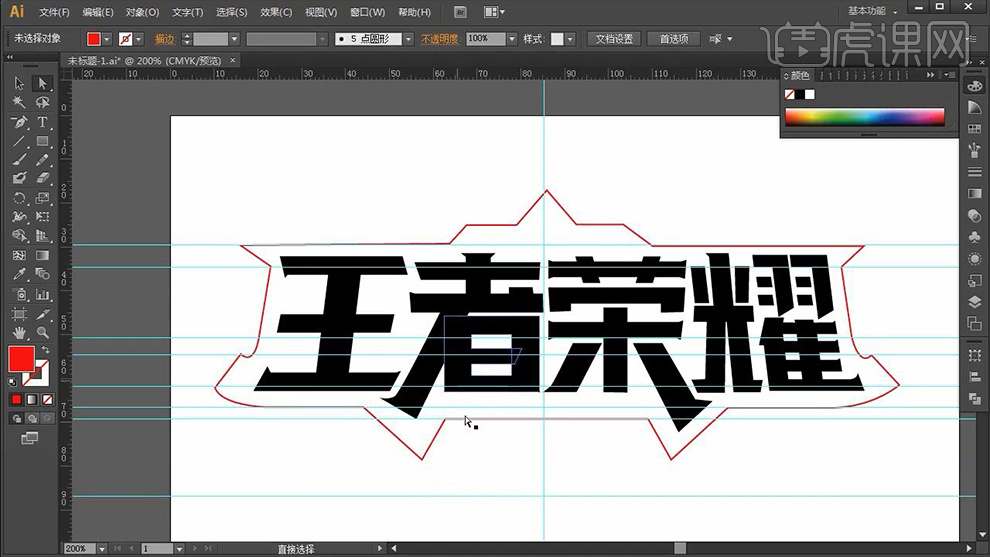This screenshot has width=990, height=557.
Task: Open 文件(F) menu
Action: (x=54, y=12)
